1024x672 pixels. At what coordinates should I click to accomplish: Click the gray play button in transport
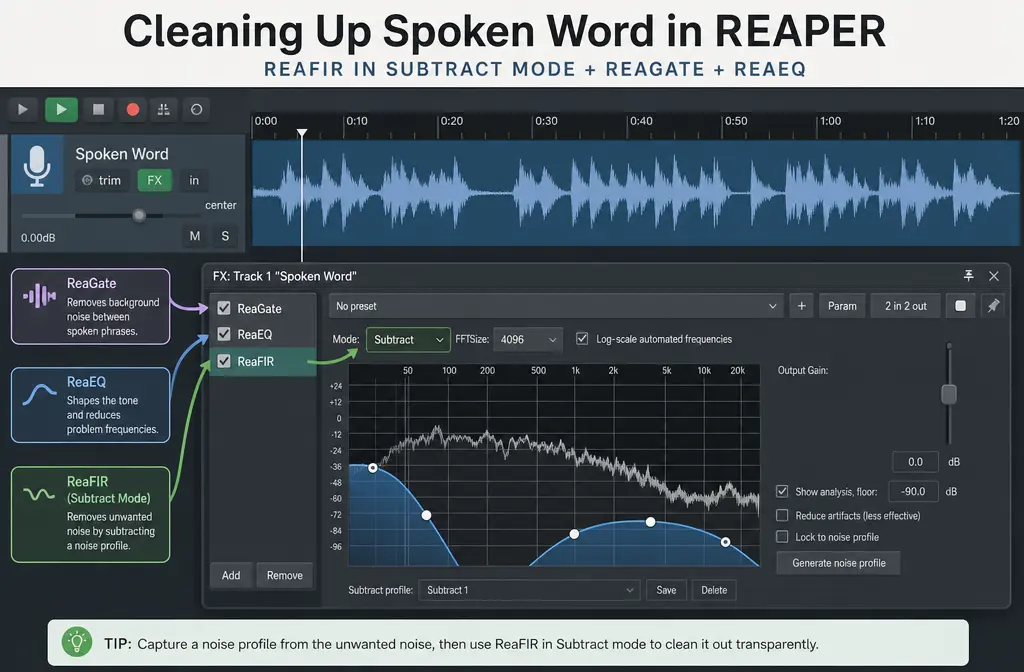click(x=23, y=110)
